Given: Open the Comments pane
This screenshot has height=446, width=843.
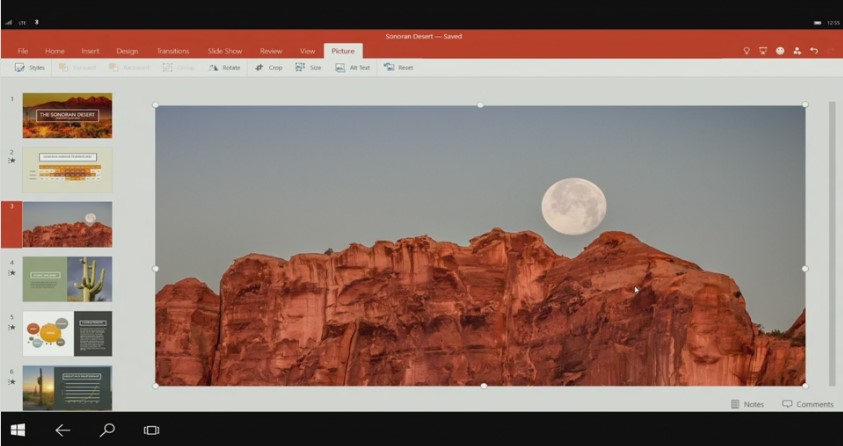Looking at the screenshot, I should (x=807, y=404).
